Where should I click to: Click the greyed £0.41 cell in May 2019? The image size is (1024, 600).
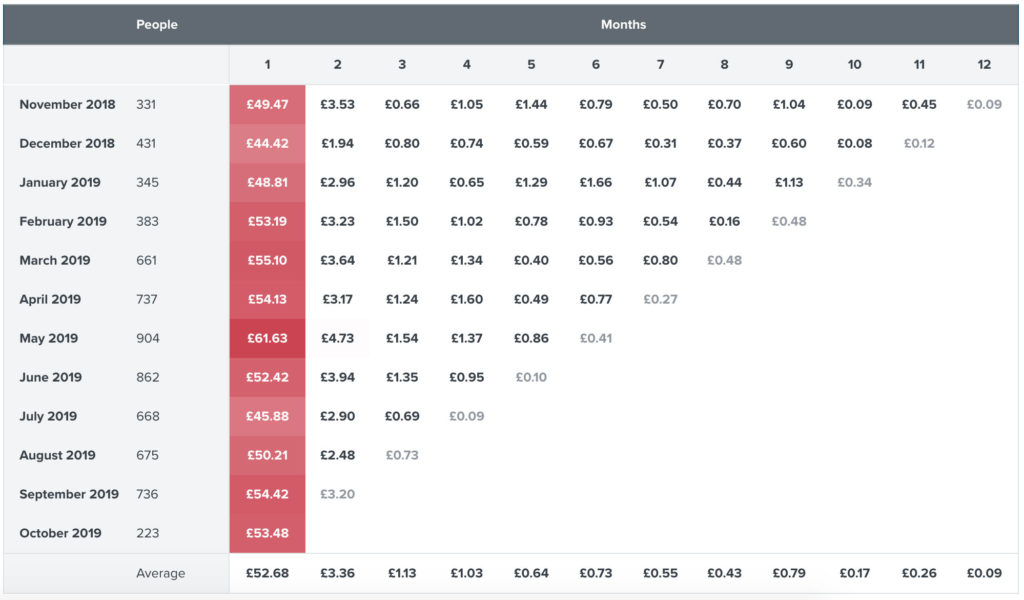(x=596, y=338)
